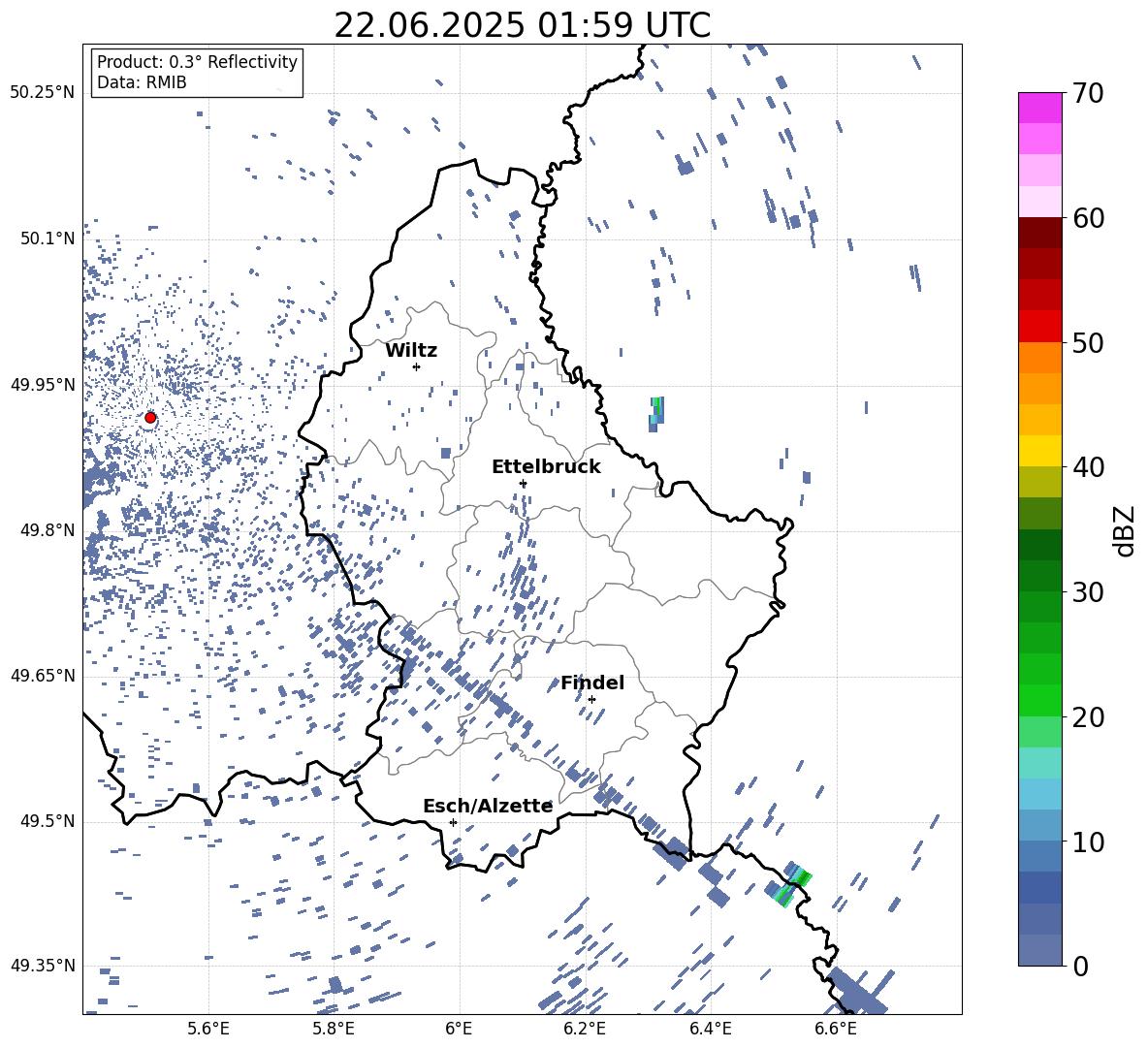
Task: Click the 50.25°N latitude label
Action: (43, 93)
